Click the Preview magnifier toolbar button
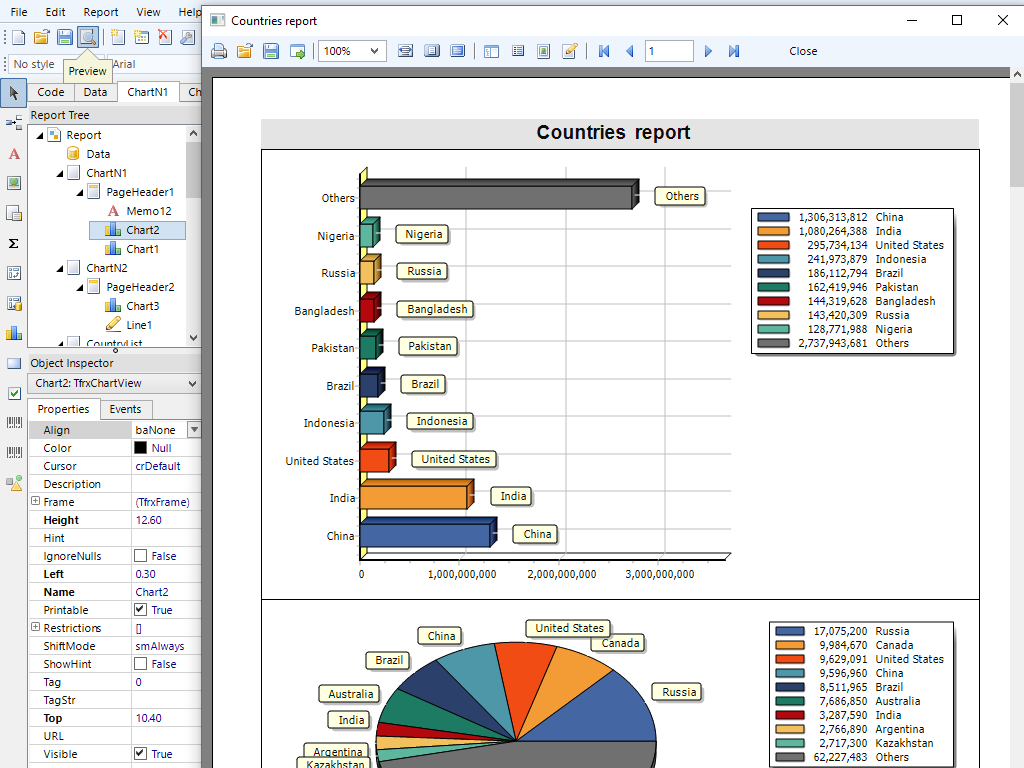 coord(88,37)
